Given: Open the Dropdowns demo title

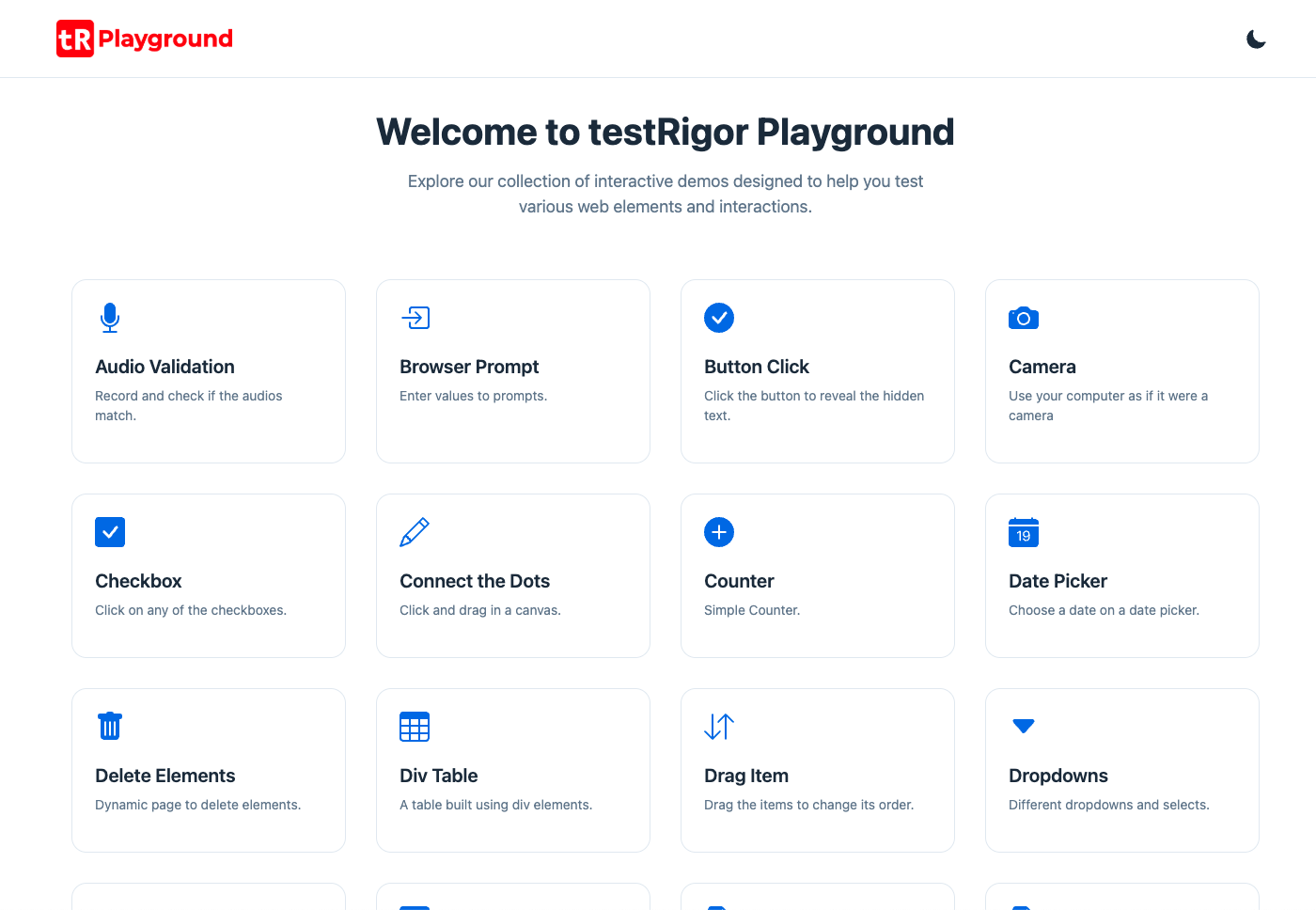Looking at the screenshot, I should (1057, 776).
